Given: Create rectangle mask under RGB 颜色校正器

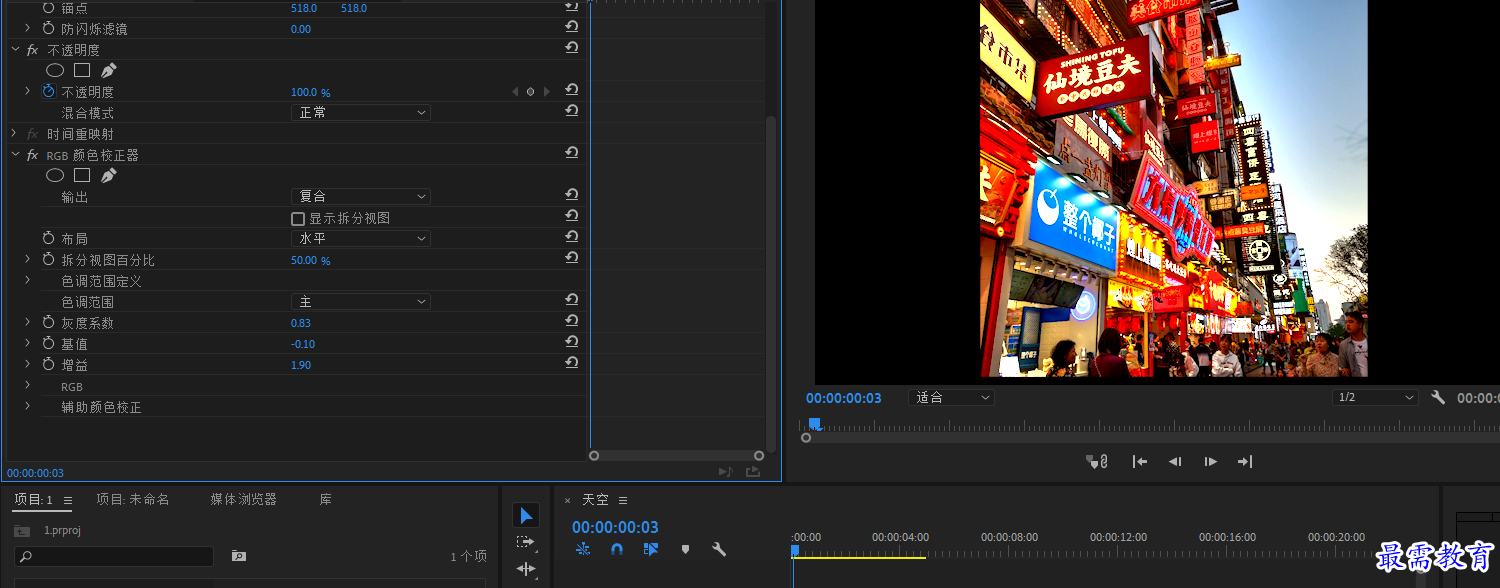Looking at the screenshot, I should click(82, 175).
